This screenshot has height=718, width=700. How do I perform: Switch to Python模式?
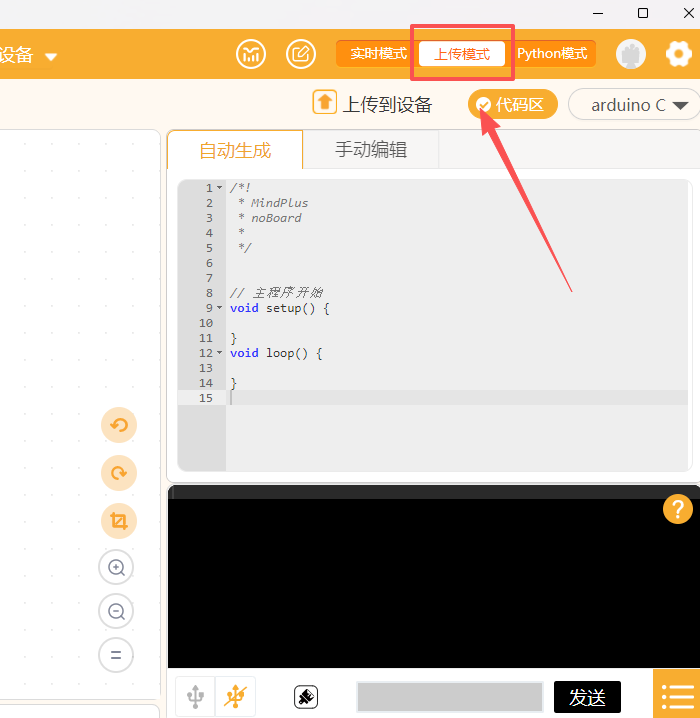(x=552, y=54)
